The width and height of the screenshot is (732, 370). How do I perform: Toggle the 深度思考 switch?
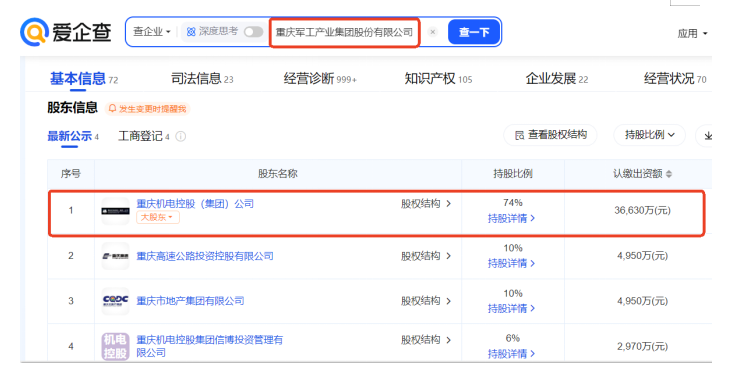[x=253, y=32]
